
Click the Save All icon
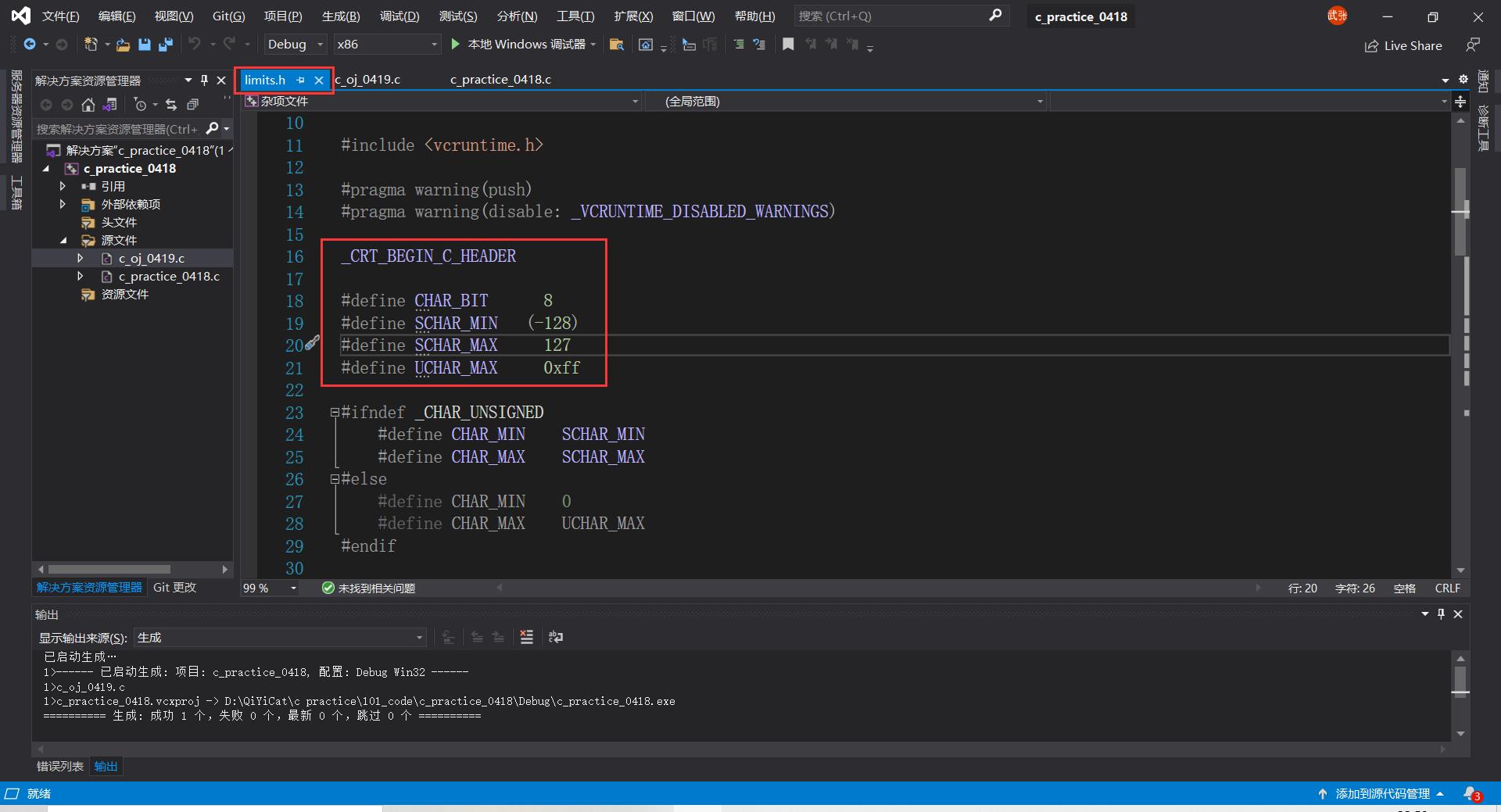[165, 45]
